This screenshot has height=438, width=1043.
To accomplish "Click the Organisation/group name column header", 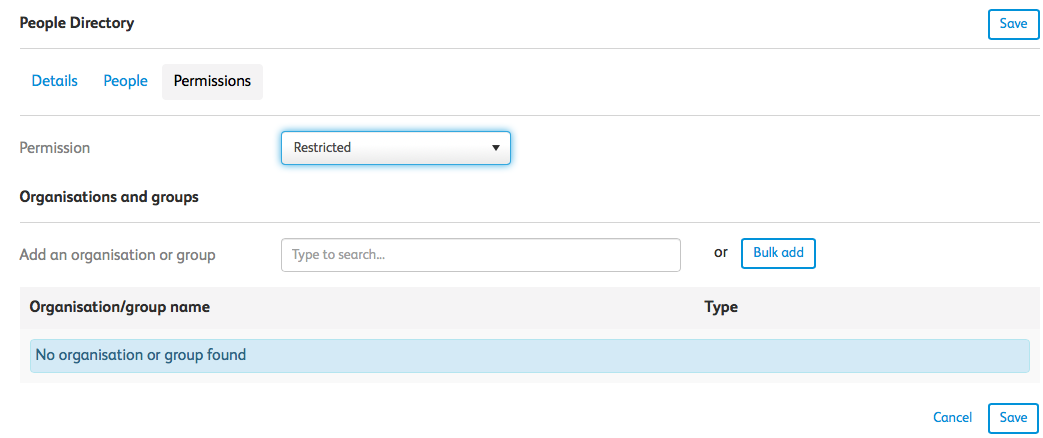I will pyautogui.click(x=120, y=308).
